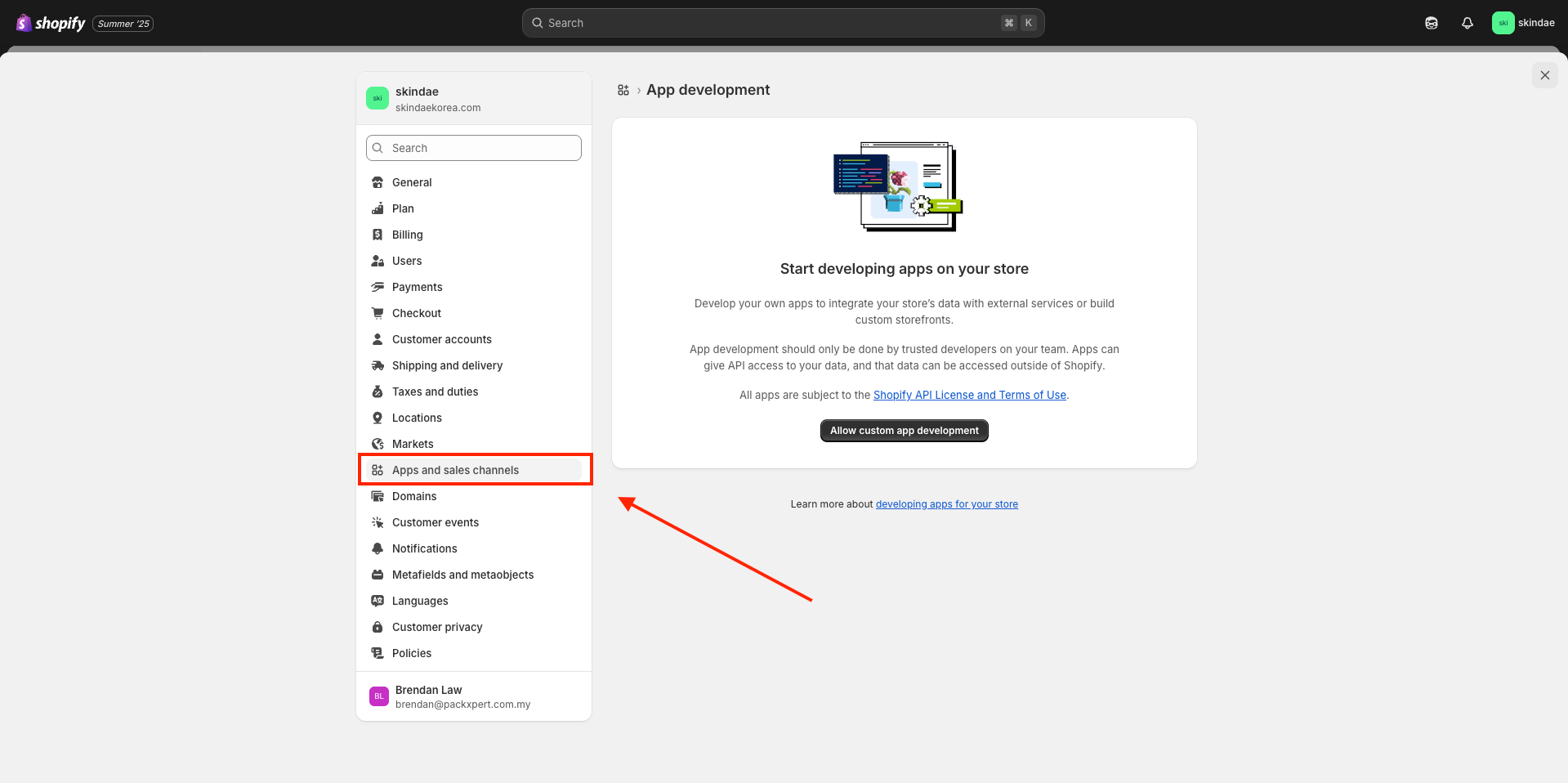The width and height of the screenshot is (1568, 783).
Task: Click Allow custom app development button
Action: 904,431
